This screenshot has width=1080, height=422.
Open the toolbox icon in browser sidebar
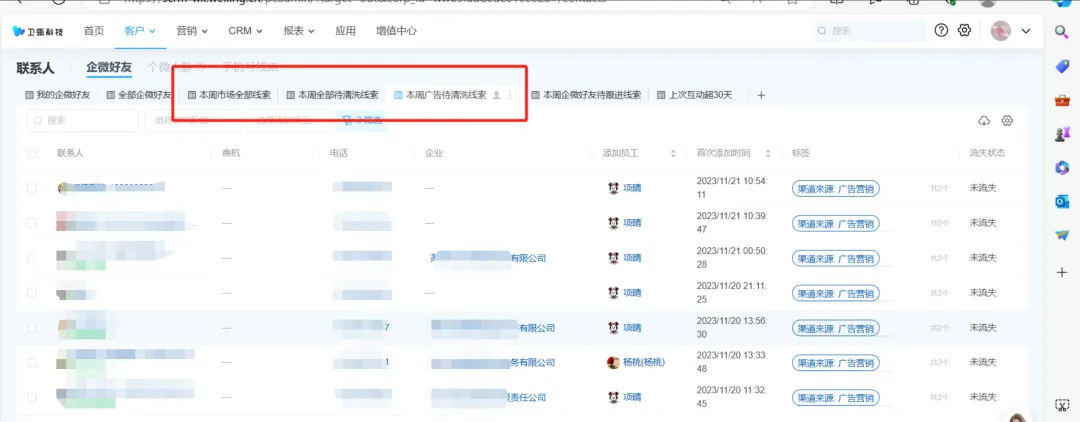click(x=1062, y=101)
